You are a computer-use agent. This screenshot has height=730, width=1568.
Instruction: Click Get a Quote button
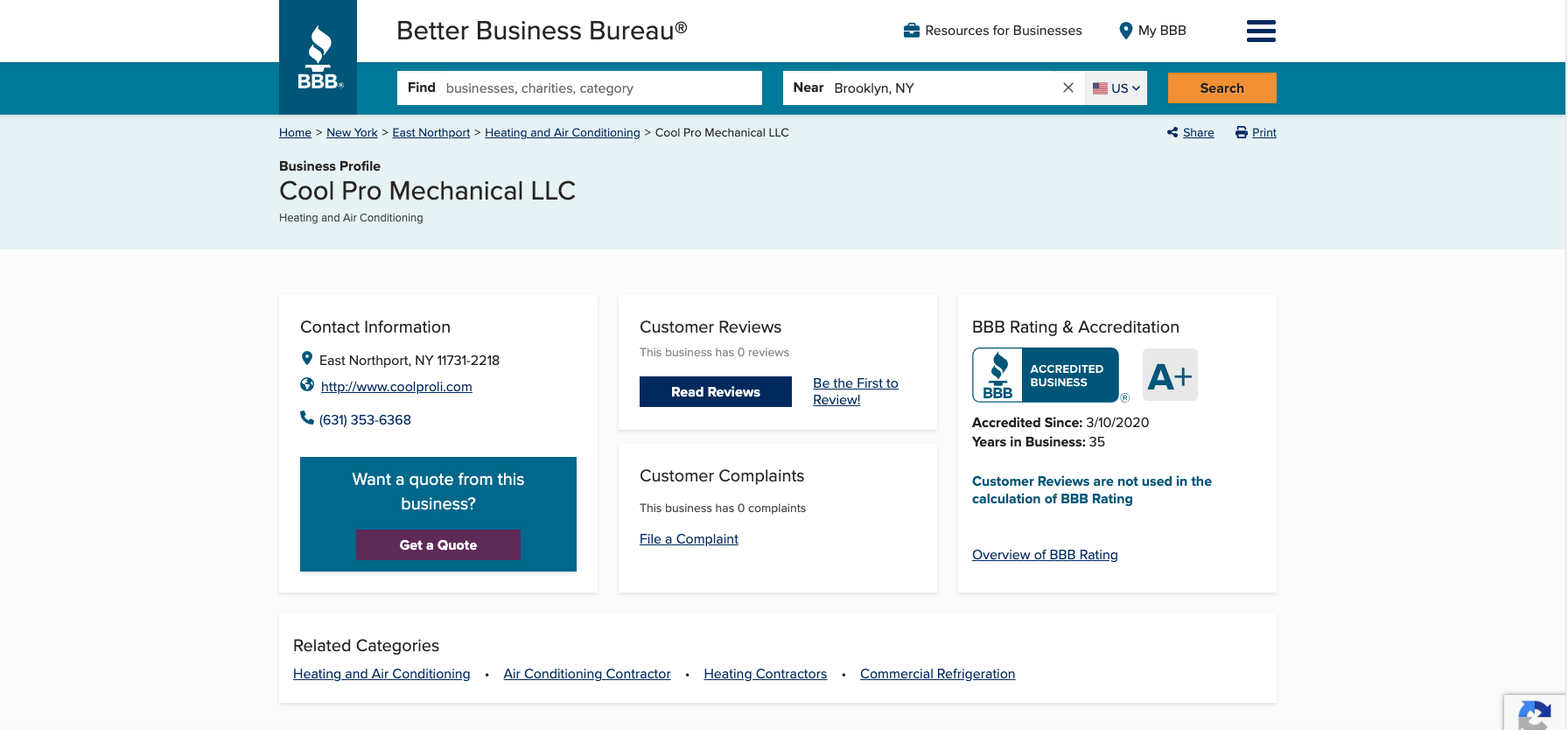(438, 544)
